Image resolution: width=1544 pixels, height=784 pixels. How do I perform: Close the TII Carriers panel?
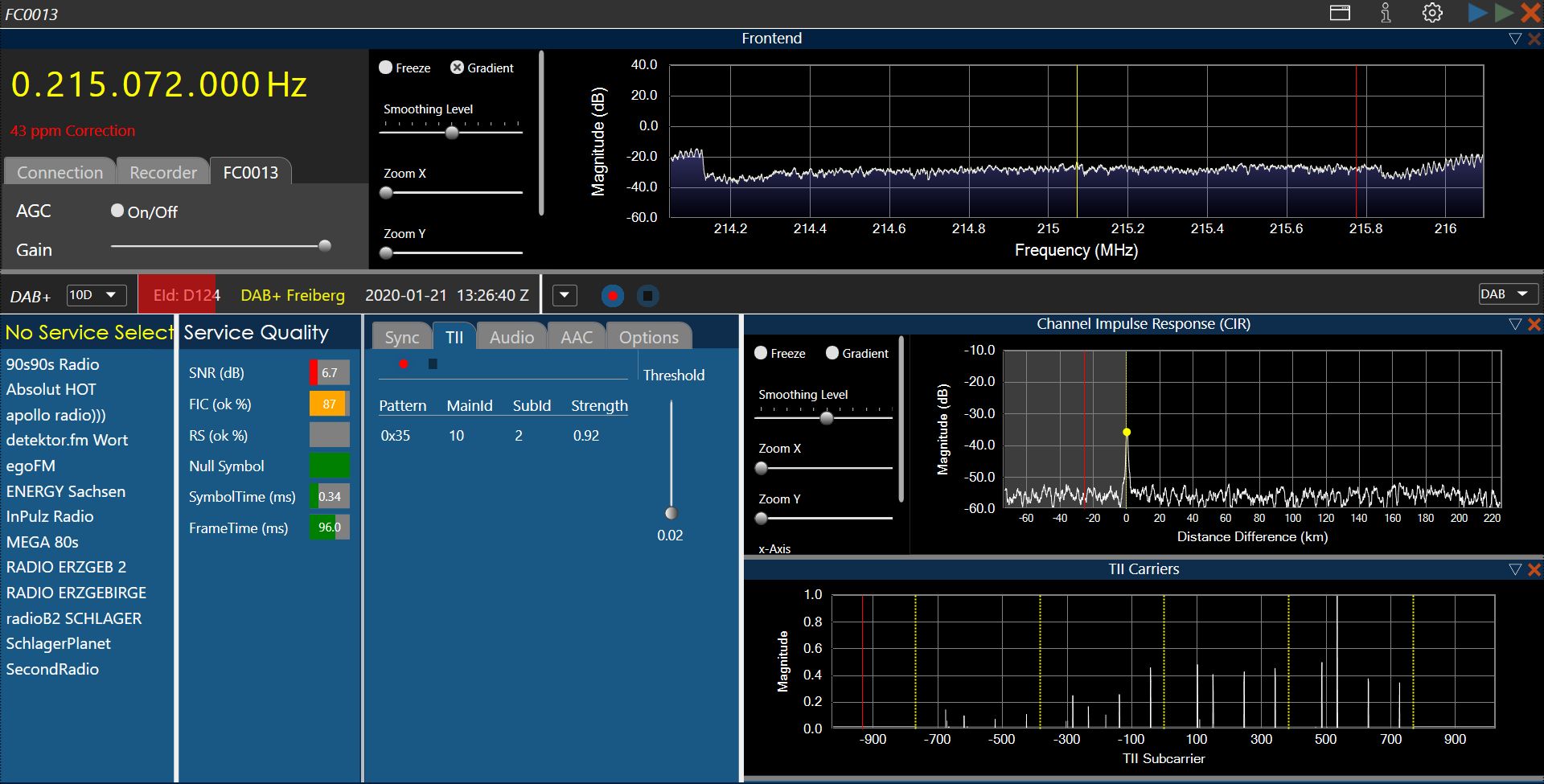1534,569
